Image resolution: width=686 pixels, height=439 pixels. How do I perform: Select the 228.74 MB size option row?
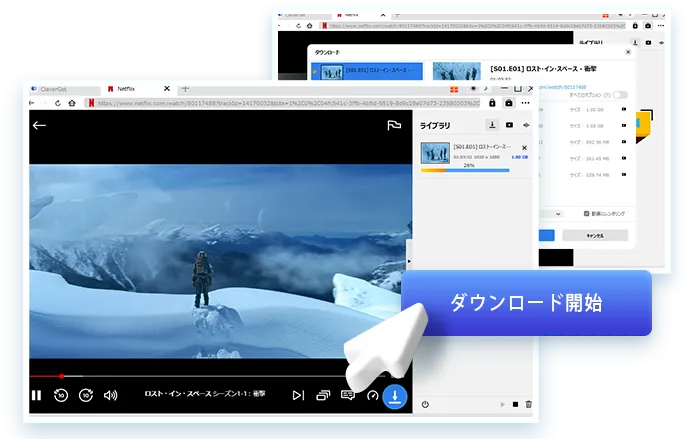tap(584, 175)
